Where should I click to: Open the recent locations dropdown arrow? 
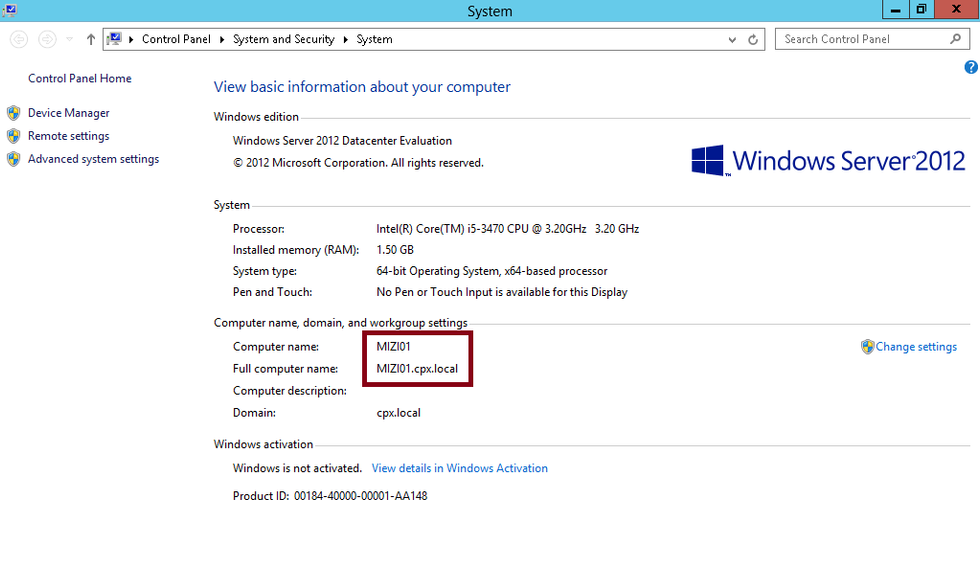(69, 39)
